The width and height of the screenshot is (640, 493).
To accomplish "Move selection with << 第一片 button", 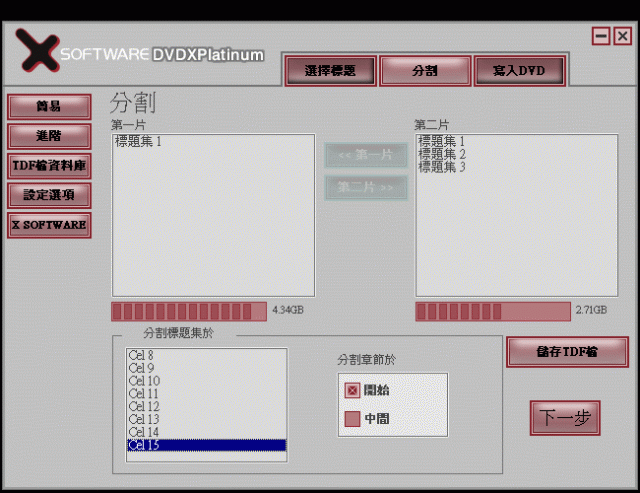I will pos(366,155).
